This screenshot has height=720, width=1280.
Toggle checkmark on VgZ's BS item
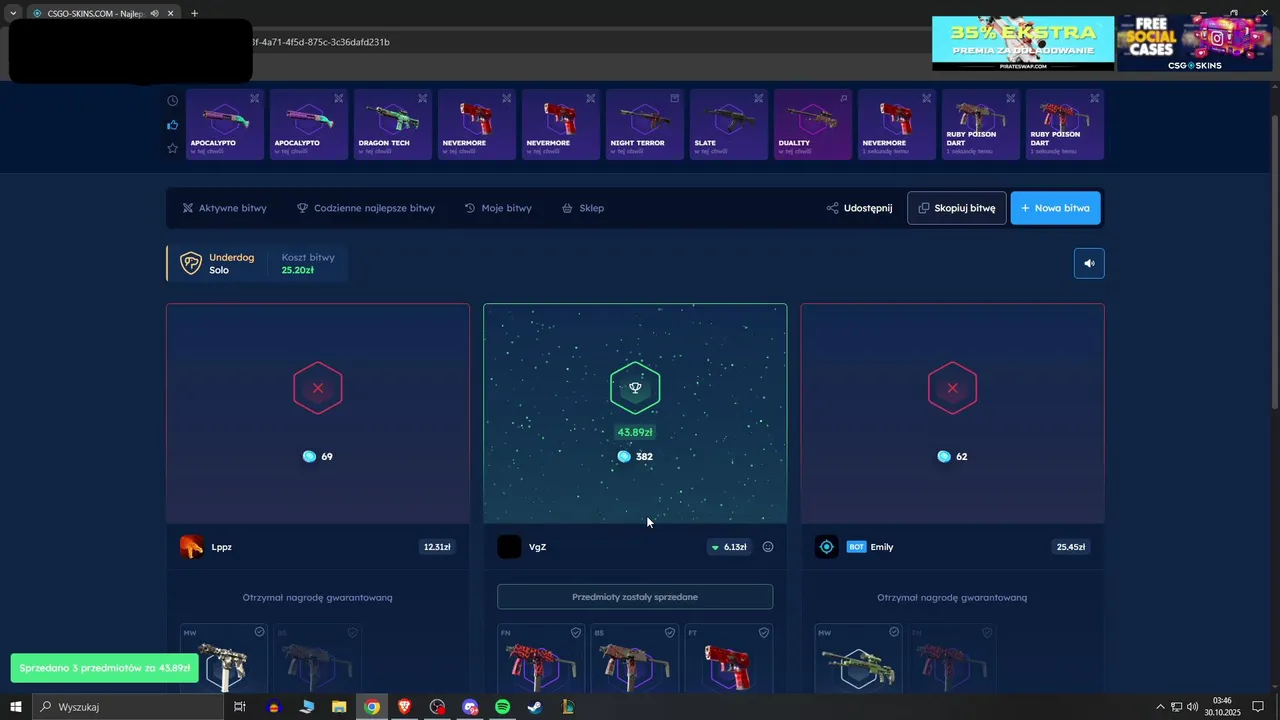pos(670,632)
